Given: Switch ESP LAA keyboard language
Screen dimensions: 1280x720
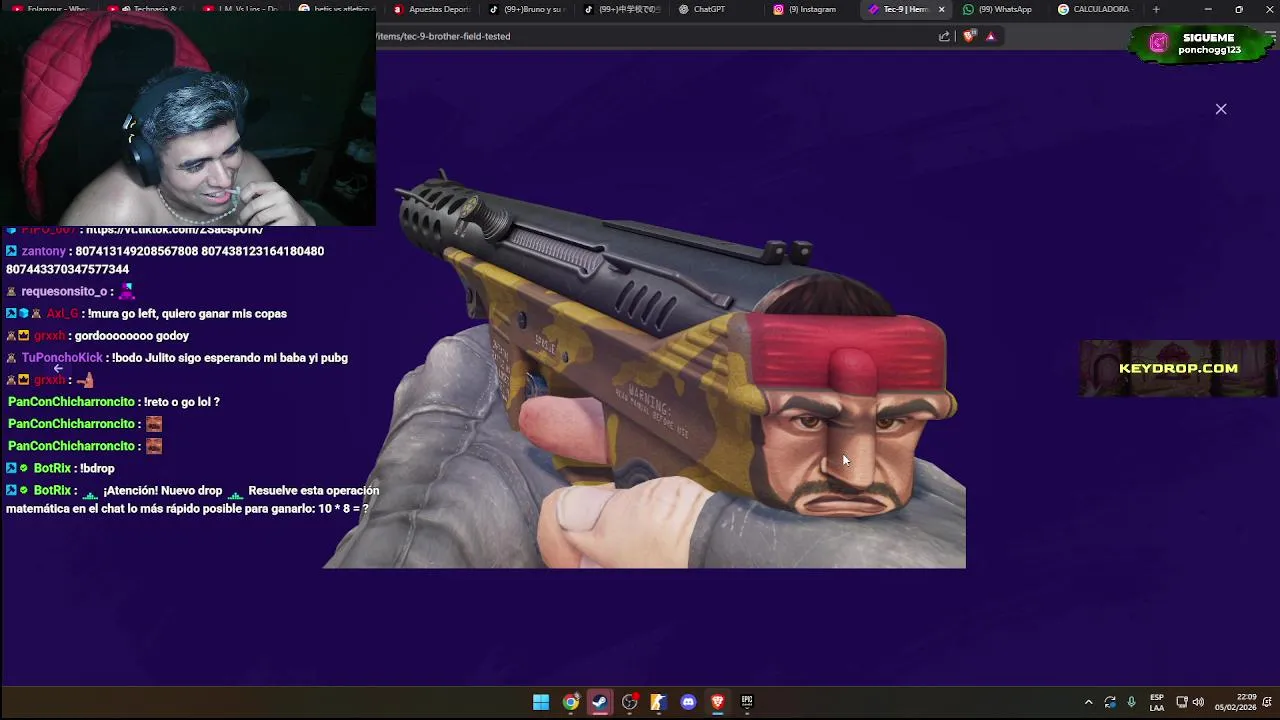Looking at the screenshot, I should coord(1157,702).
